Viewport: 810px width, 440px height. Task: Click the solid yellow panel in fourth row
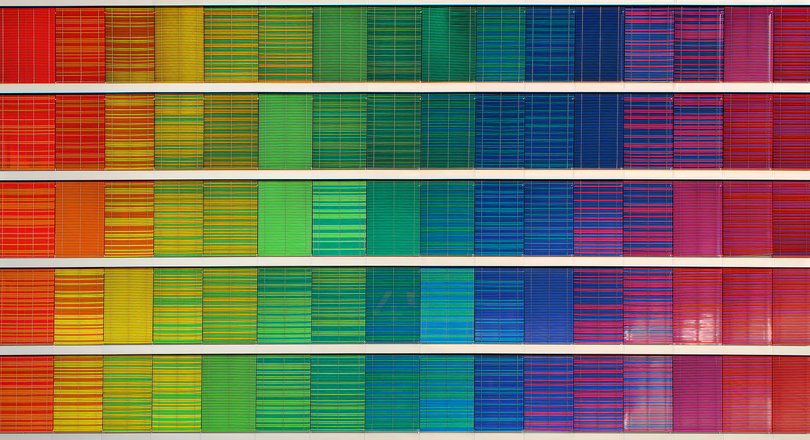click(x=128, y=306)
